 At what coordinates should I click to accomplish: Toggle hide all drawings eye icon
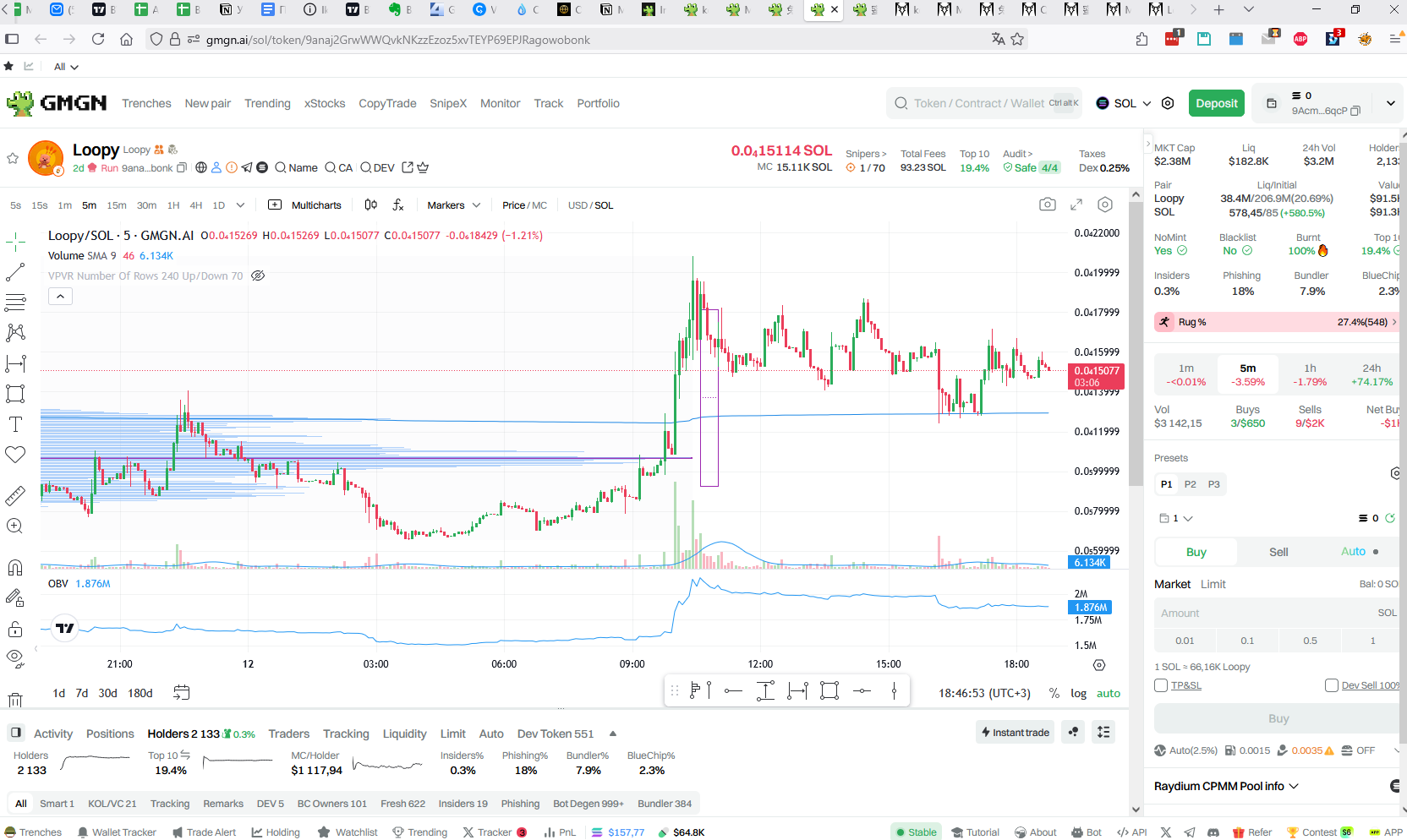pos(15,657)
